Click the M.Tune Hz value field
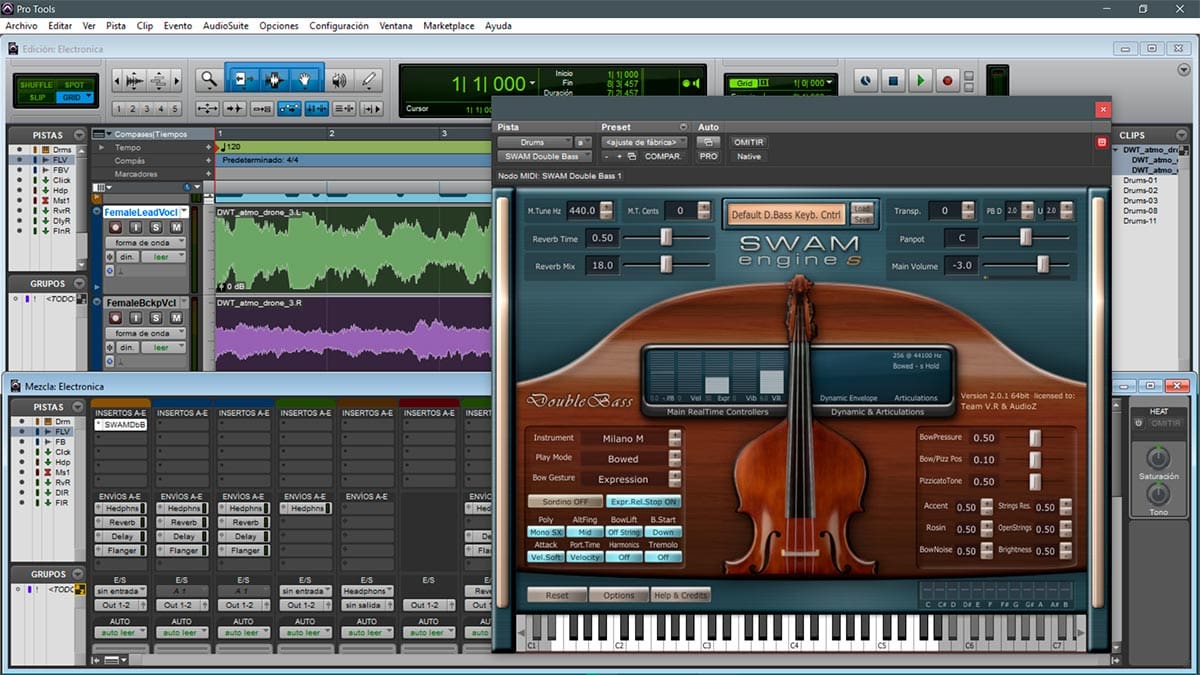1200x675 pixels. (x=581, y=211)
